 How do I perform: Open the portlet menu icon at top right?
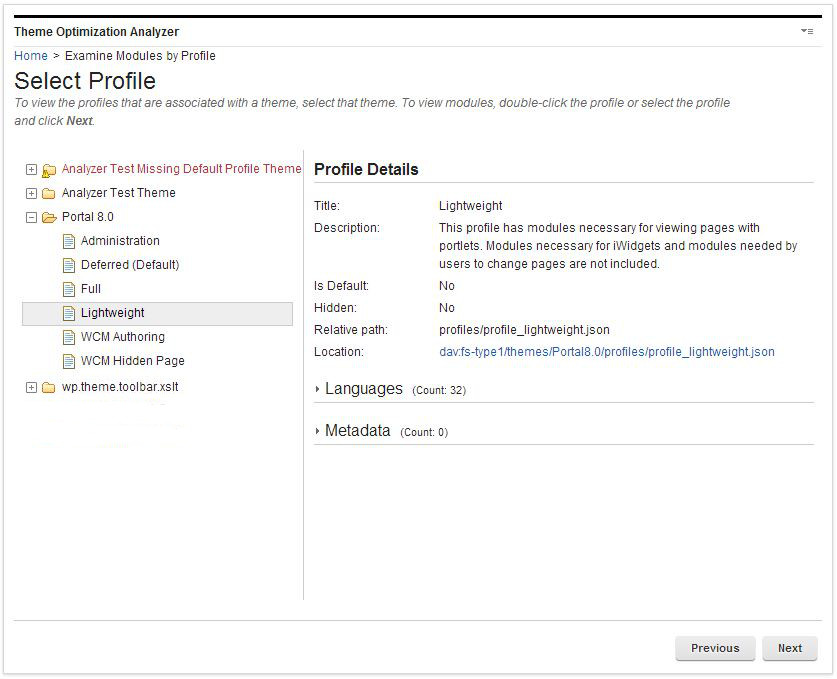click(807, 32)
